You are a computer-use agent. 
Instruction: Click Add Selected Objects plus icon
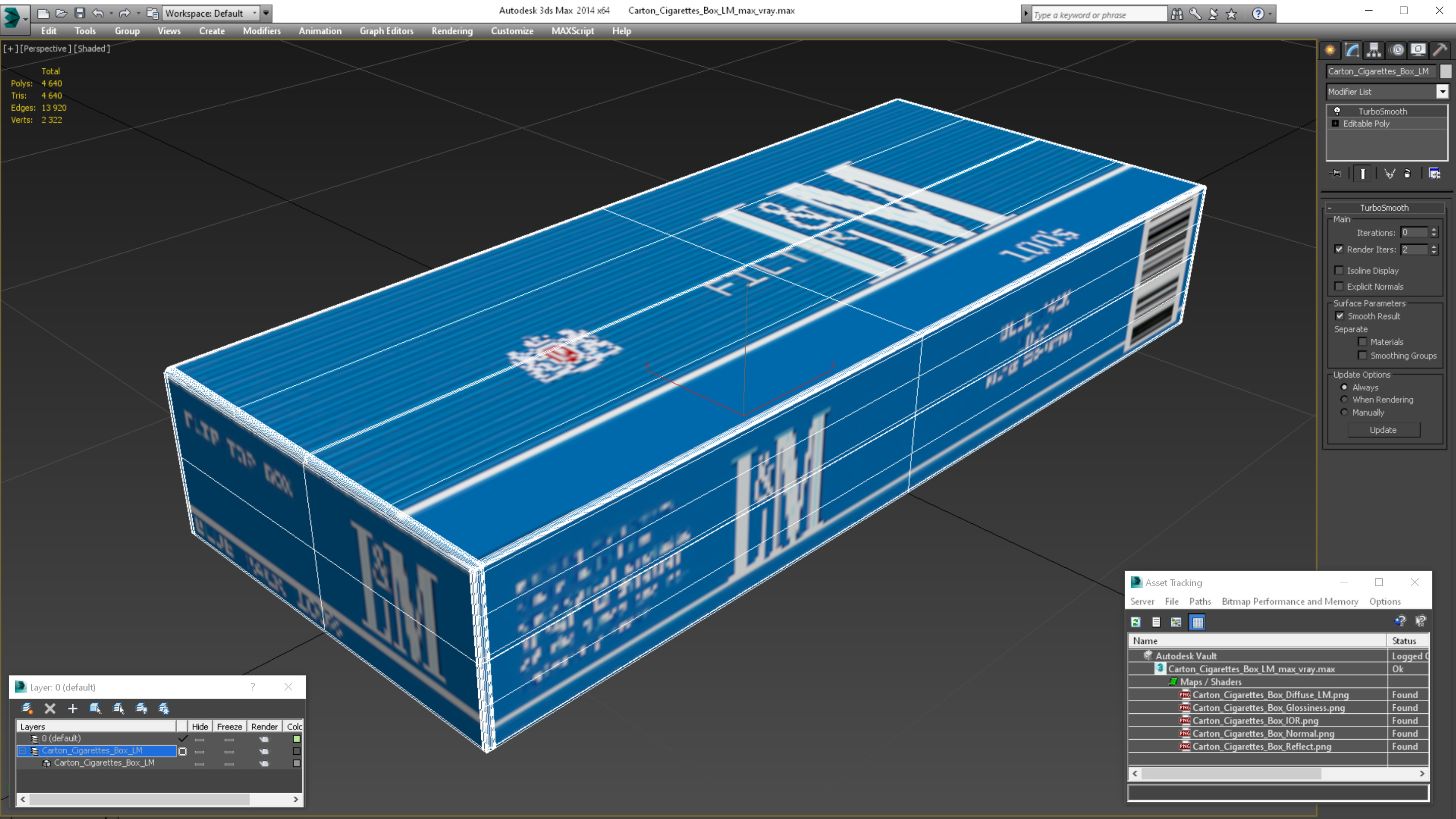[x=72, y=708]
